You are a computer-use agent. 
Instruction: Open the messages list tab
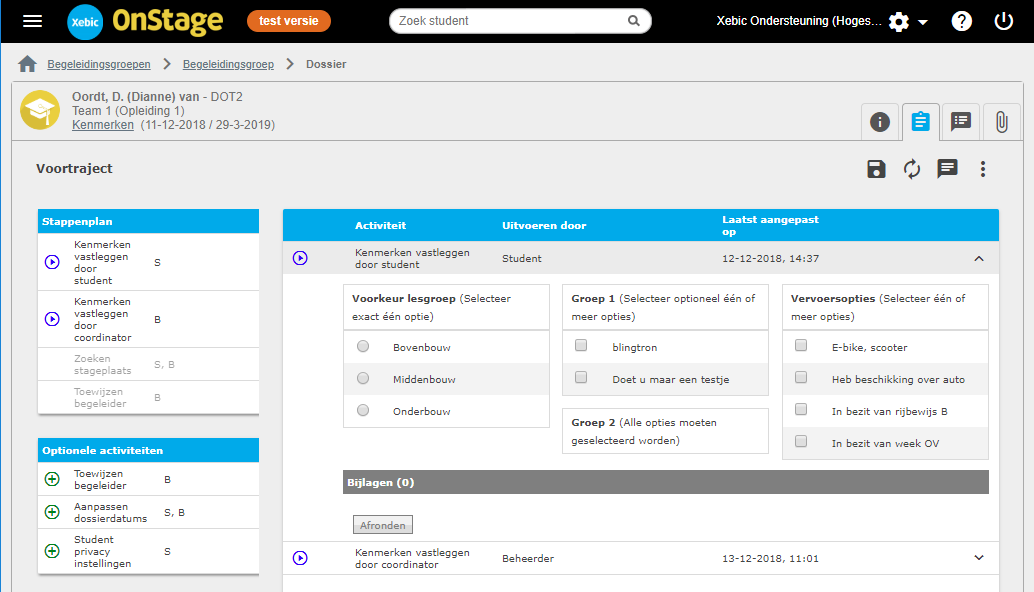(961, 122)
